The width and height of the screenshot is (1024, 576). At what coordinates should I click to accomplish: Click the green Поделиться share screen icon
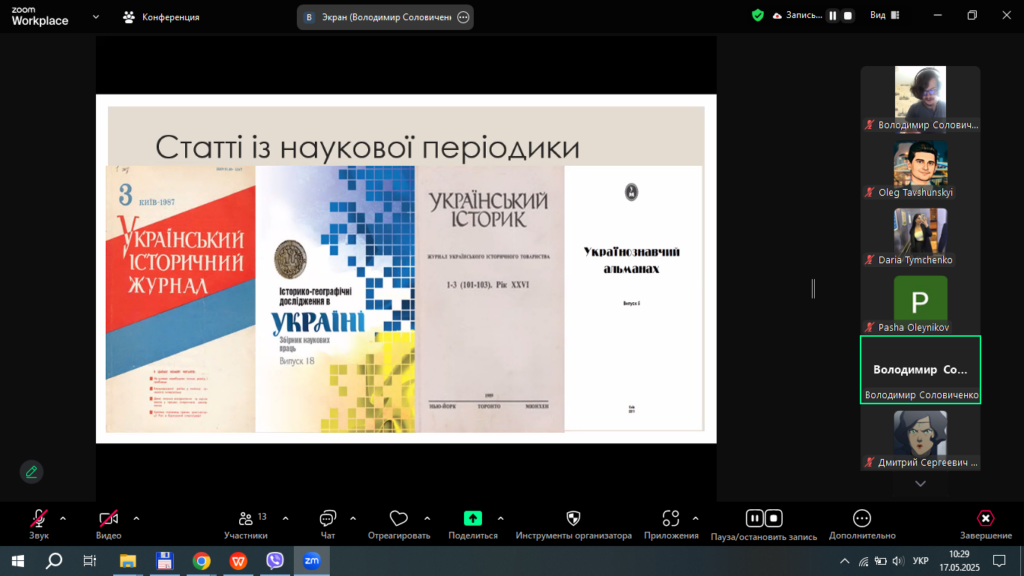(473, 518)
